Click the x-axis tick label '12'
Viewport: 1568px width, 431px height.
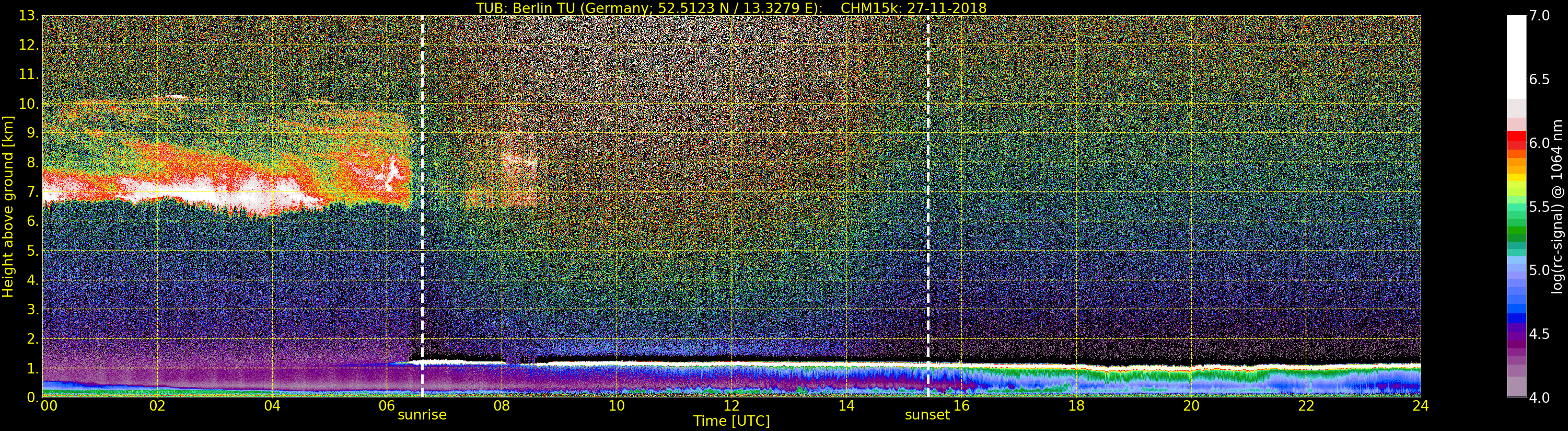(731, 405)
